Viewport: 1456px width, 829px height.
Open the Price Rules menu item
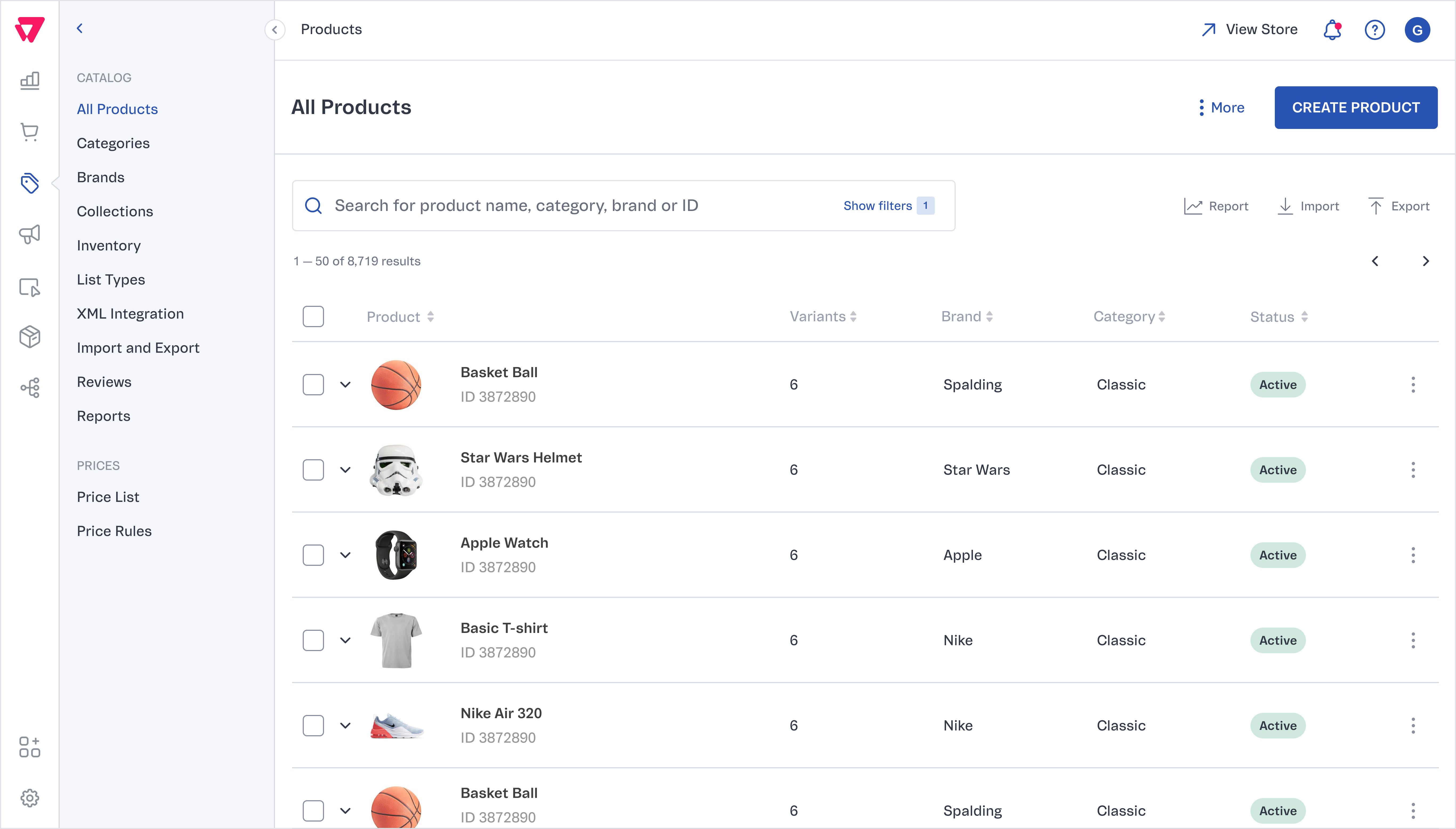[115, 531]
